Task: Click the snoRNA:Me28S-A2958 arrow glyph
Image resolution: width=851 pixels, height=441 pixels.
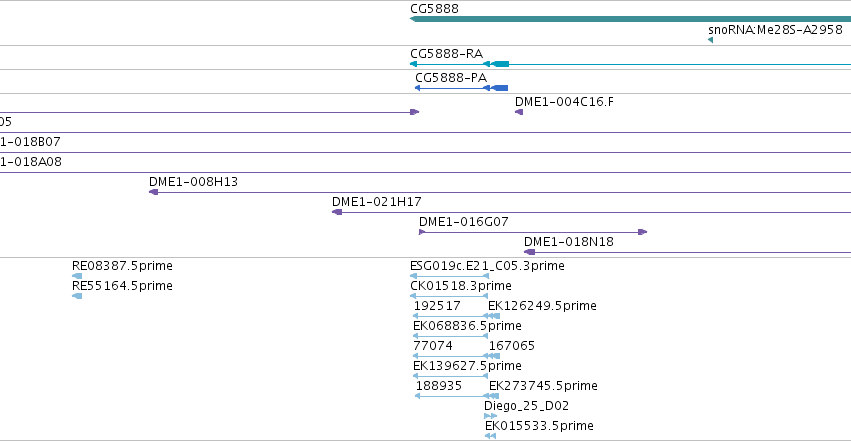Action: (710, 40)
